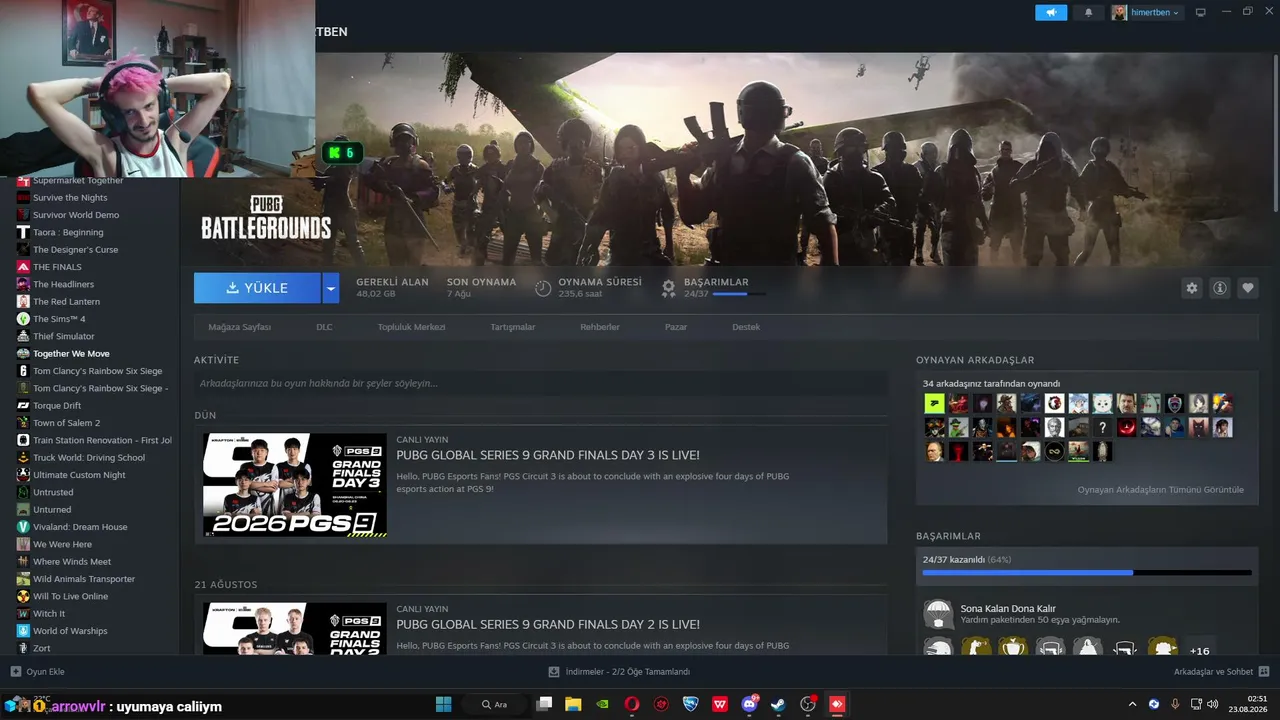This screenshot has height=720, width=1280.
Task: Open the Rocket League taskbar icon
Action: click(690, 704)
